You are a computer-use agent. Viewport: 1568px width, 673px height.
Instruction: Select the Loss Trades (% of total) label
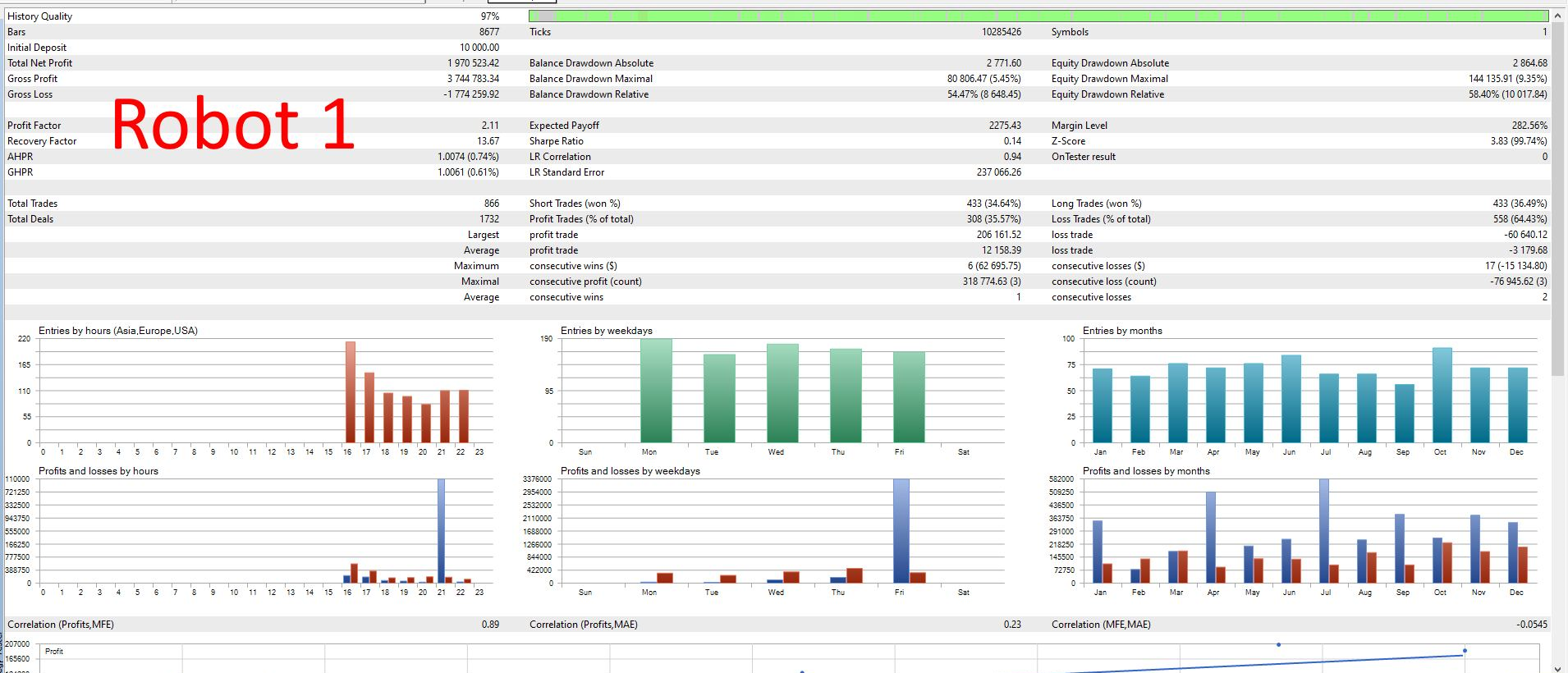coord(1101,219)
